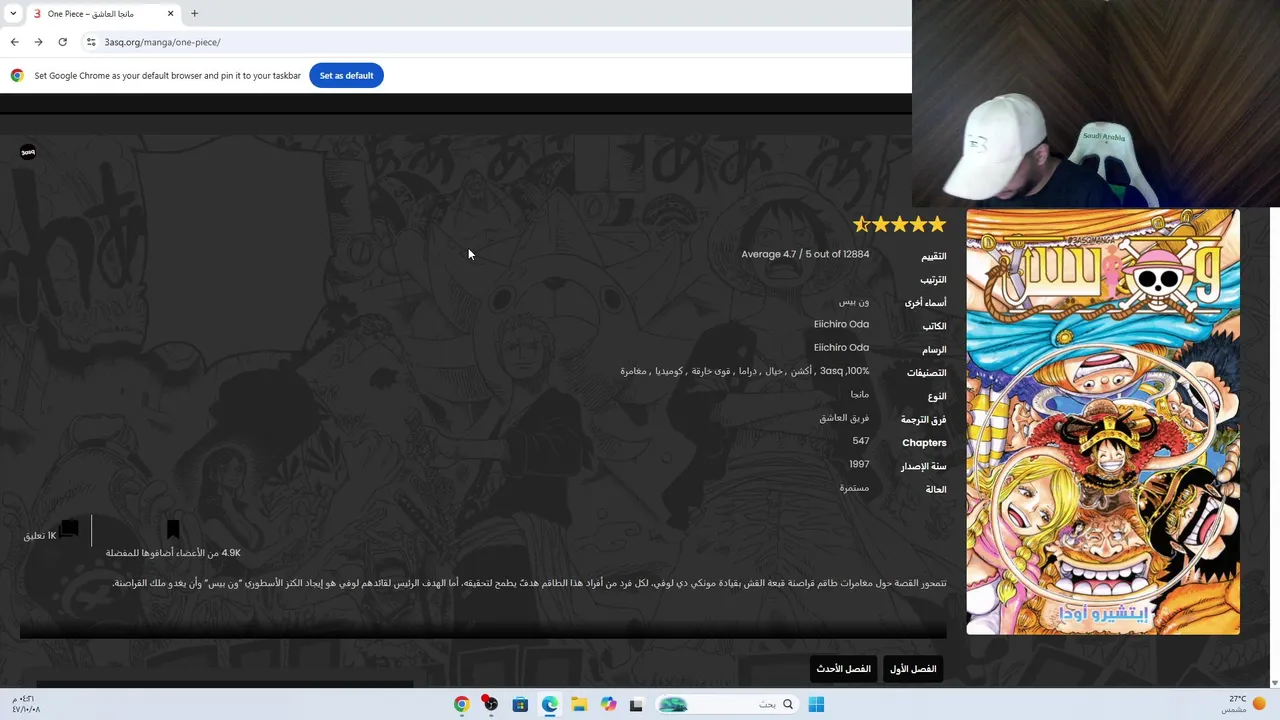Click the type link مانجا

click(860, 394)
